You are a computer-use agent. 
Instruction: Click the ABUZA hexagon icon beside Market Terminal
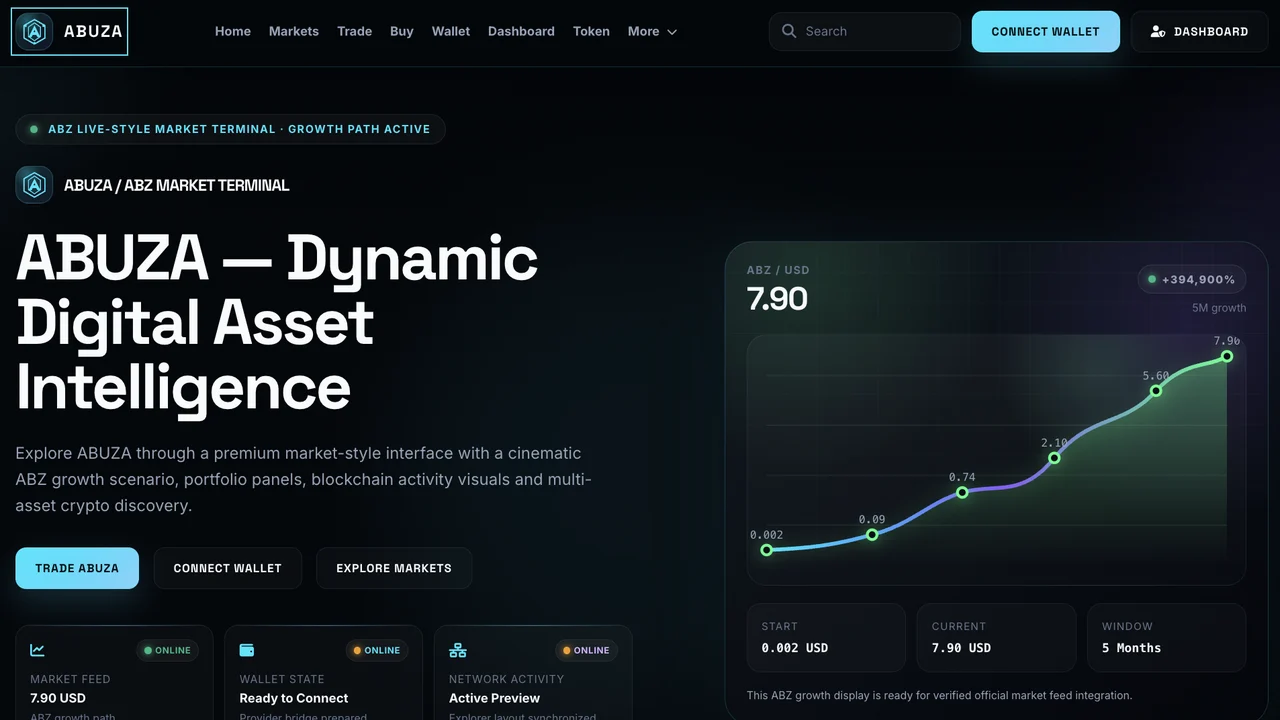34,185
